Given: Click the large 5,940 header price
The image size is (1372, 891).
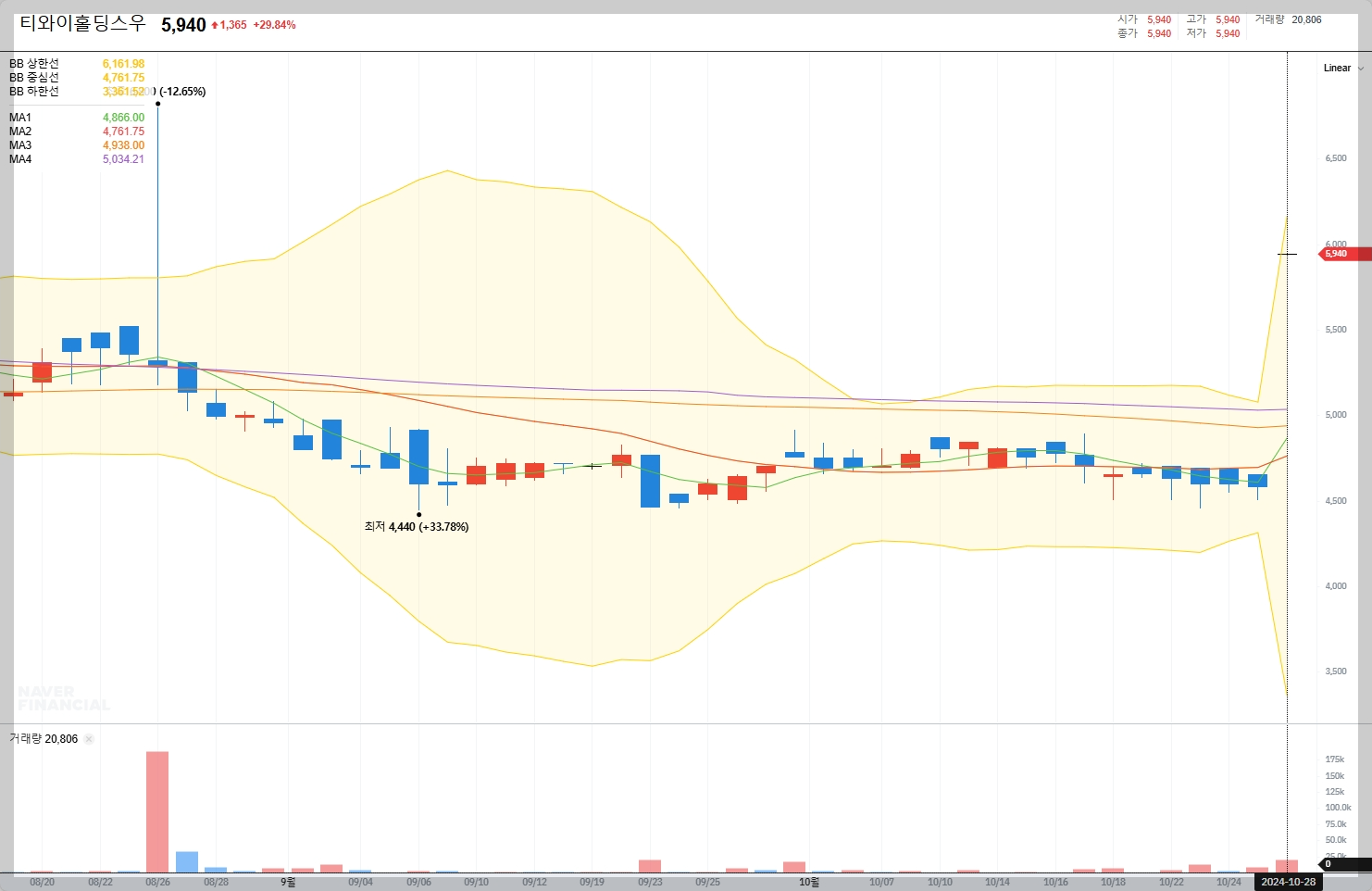Looking at the screenshot, I should [183, 25].
